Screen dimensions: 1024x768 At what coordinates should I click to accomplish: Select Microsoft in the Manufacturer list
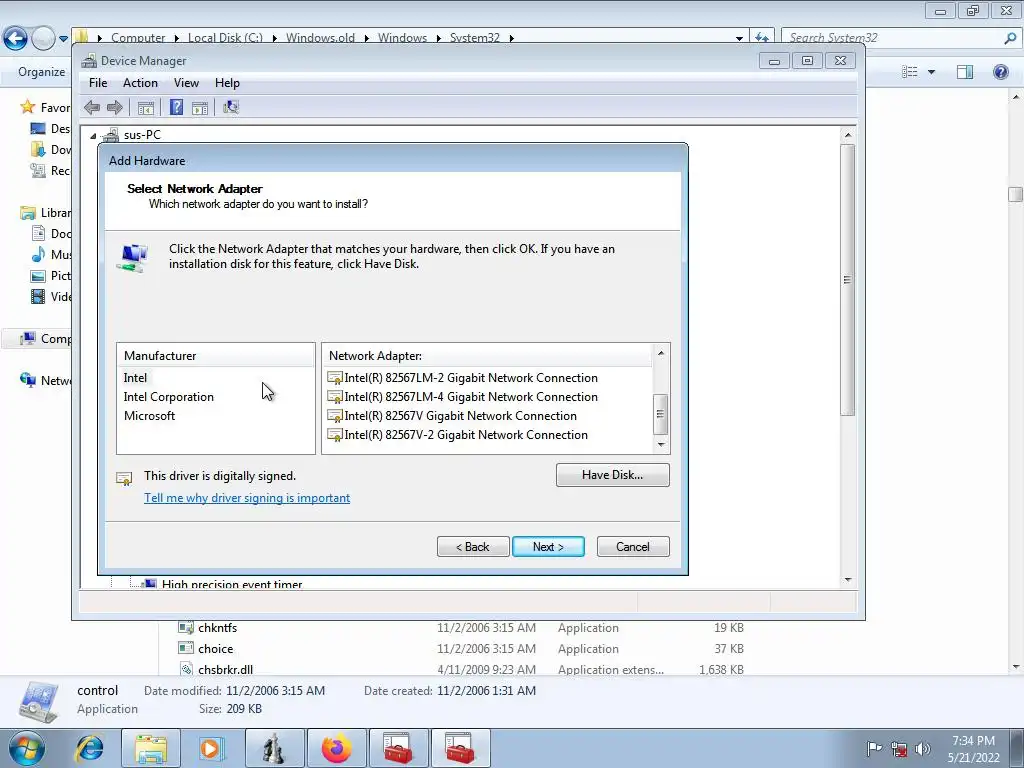(x=150, y=415)
